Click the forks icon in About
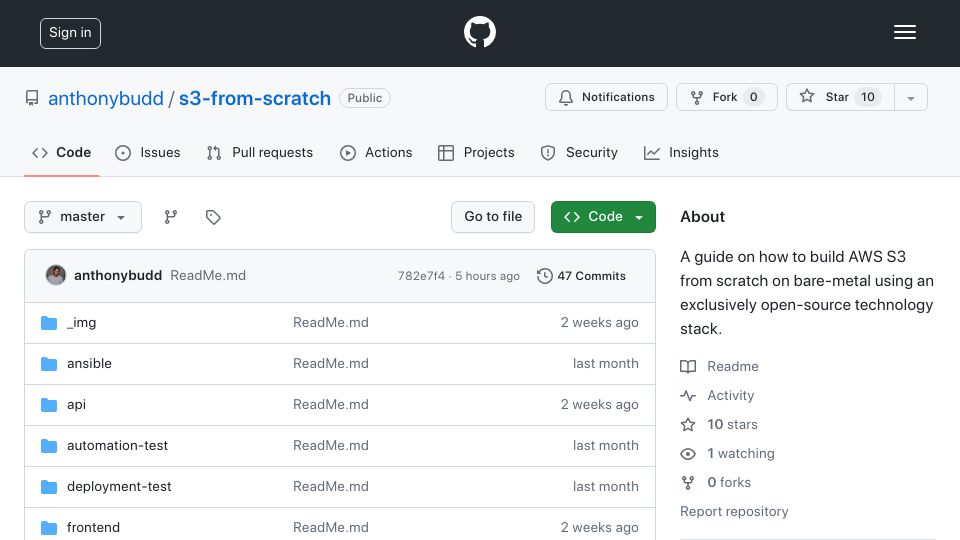The width and height of the screenshot is (960, 540). click(x=688, y=482)
